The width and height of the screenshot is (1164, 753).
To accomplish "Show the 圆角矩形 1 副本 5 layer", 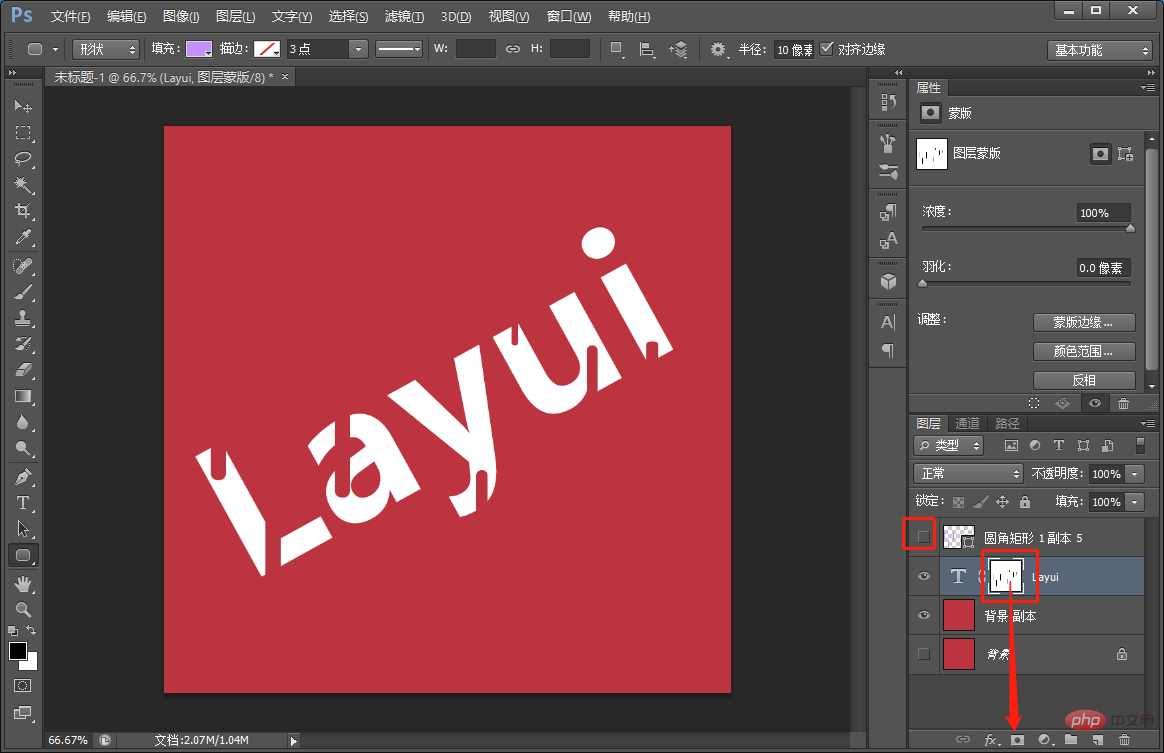I will coord(923,536).
